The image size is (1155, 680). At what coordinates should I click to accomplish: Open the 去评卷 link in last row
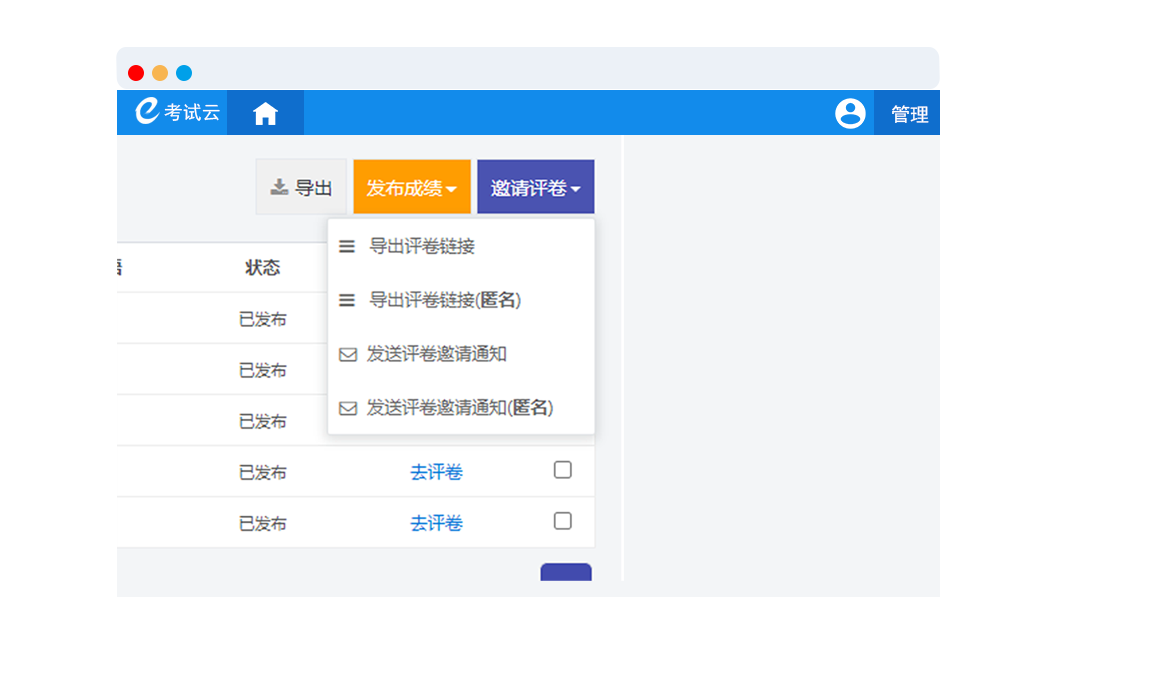tap(436, 523)
